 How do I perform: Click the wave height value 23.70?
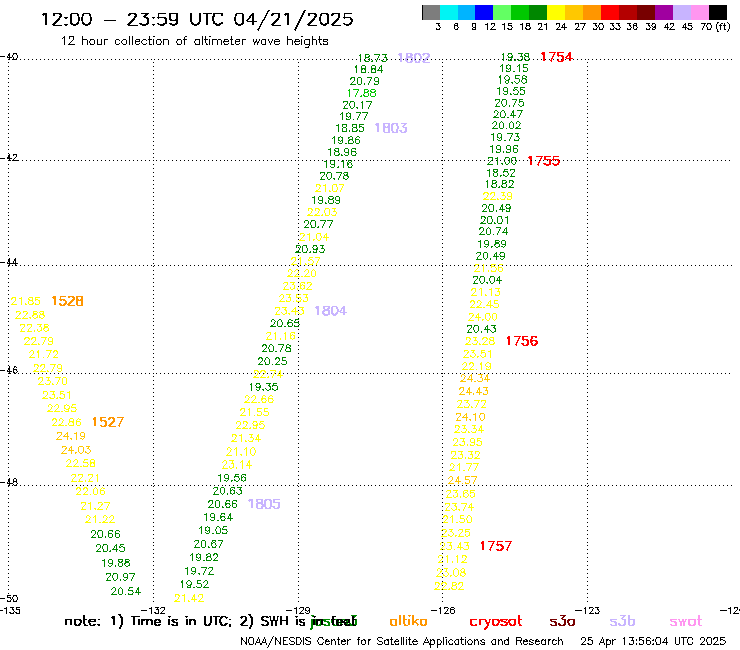[x=52, y=381]
